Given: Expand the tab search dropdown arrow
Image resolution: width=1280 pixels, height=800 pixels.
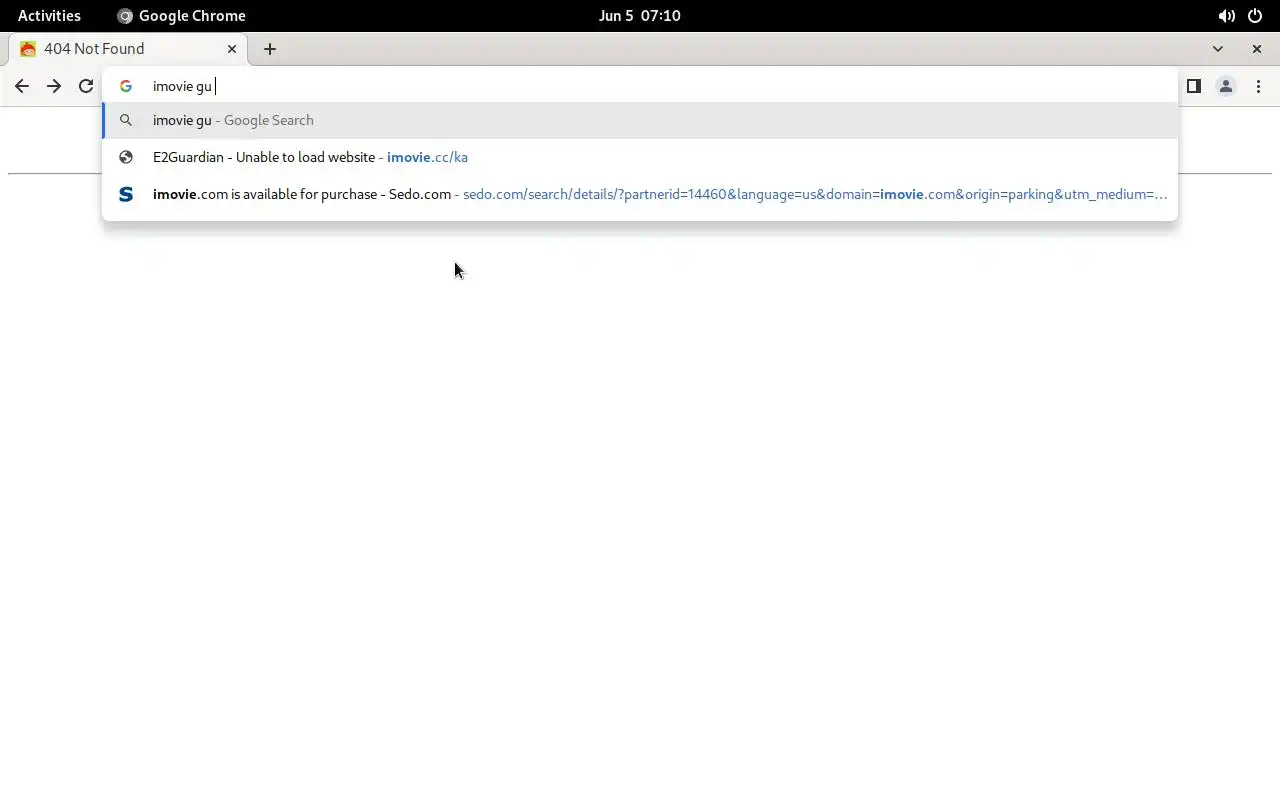Looking at the screenshot, I should click(x=1217, y=49).
